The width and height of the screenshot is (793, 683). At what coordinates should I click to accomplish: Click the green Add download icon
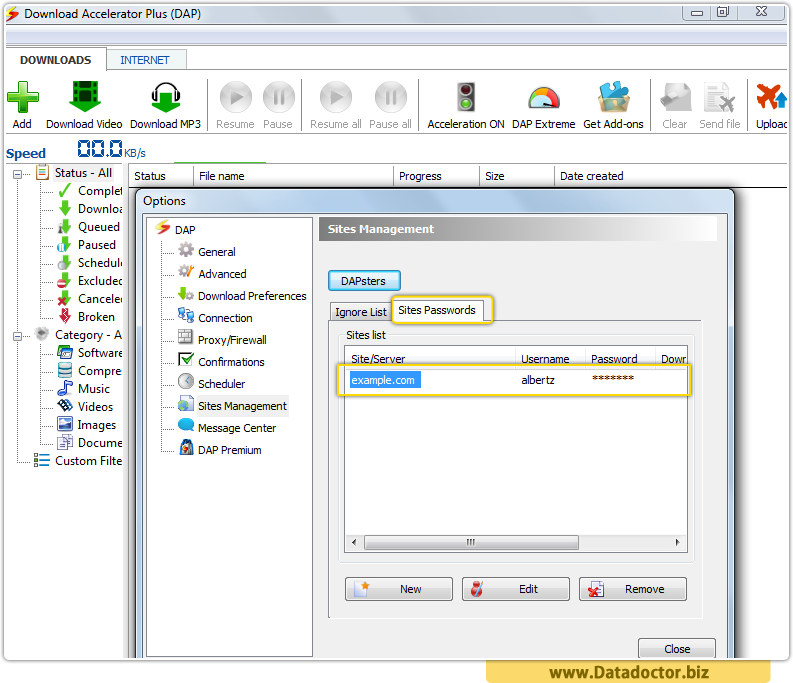pyautogui.click(x=22, y=97)
